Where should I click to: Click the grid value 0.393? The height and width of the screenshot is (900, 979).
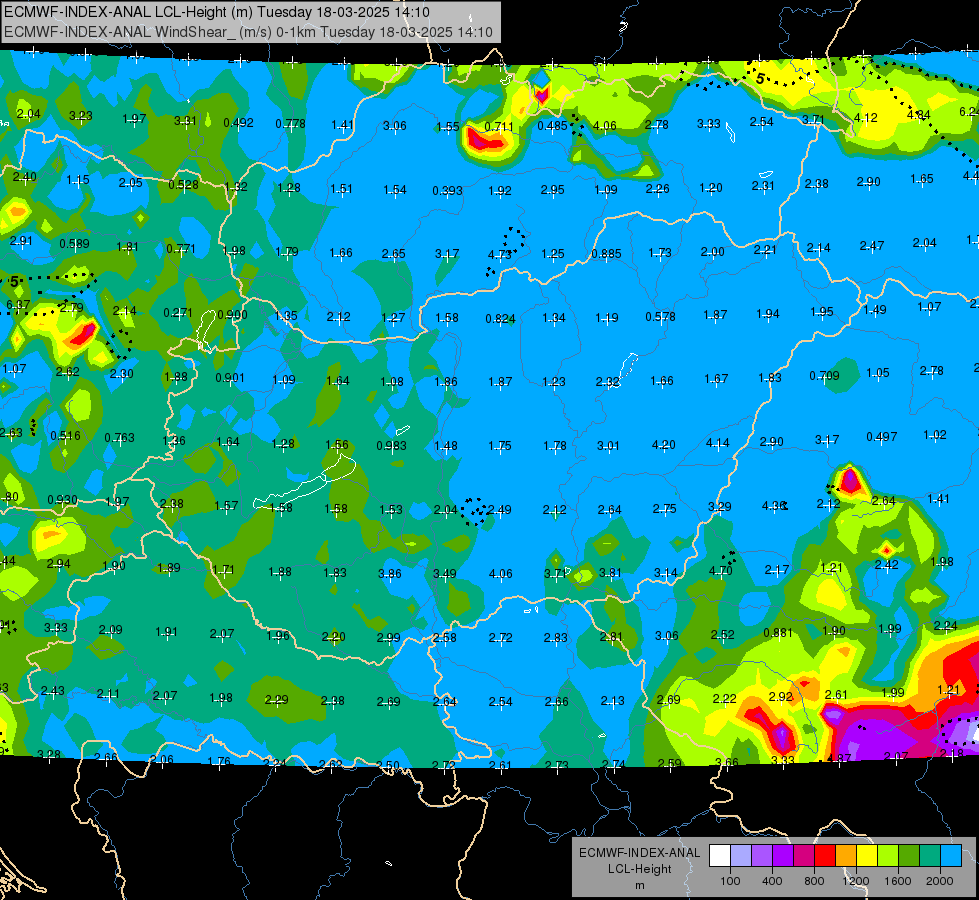pos(447,190)
